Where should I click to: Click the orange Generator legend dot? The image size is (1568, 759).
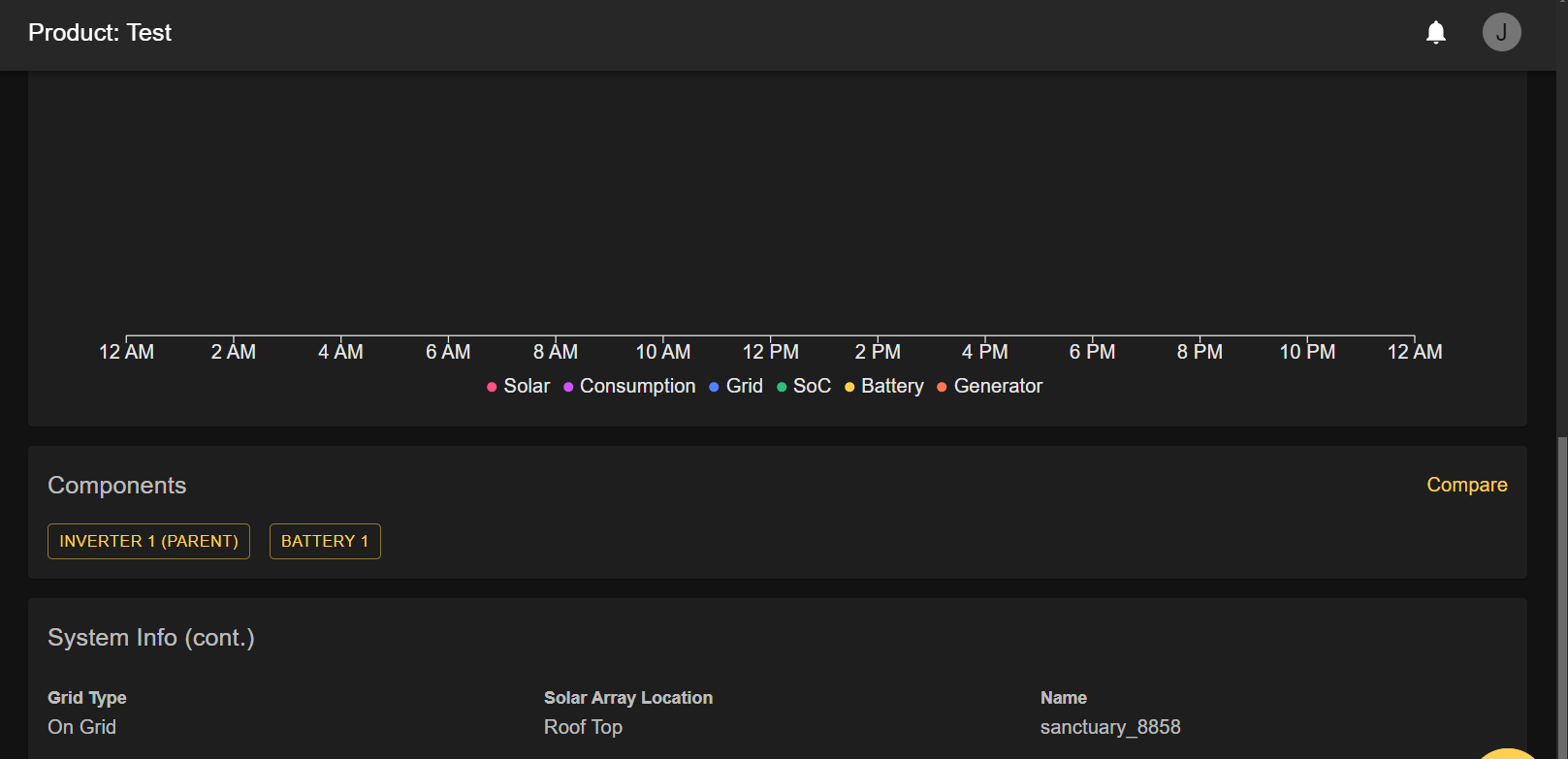point(942,387)
